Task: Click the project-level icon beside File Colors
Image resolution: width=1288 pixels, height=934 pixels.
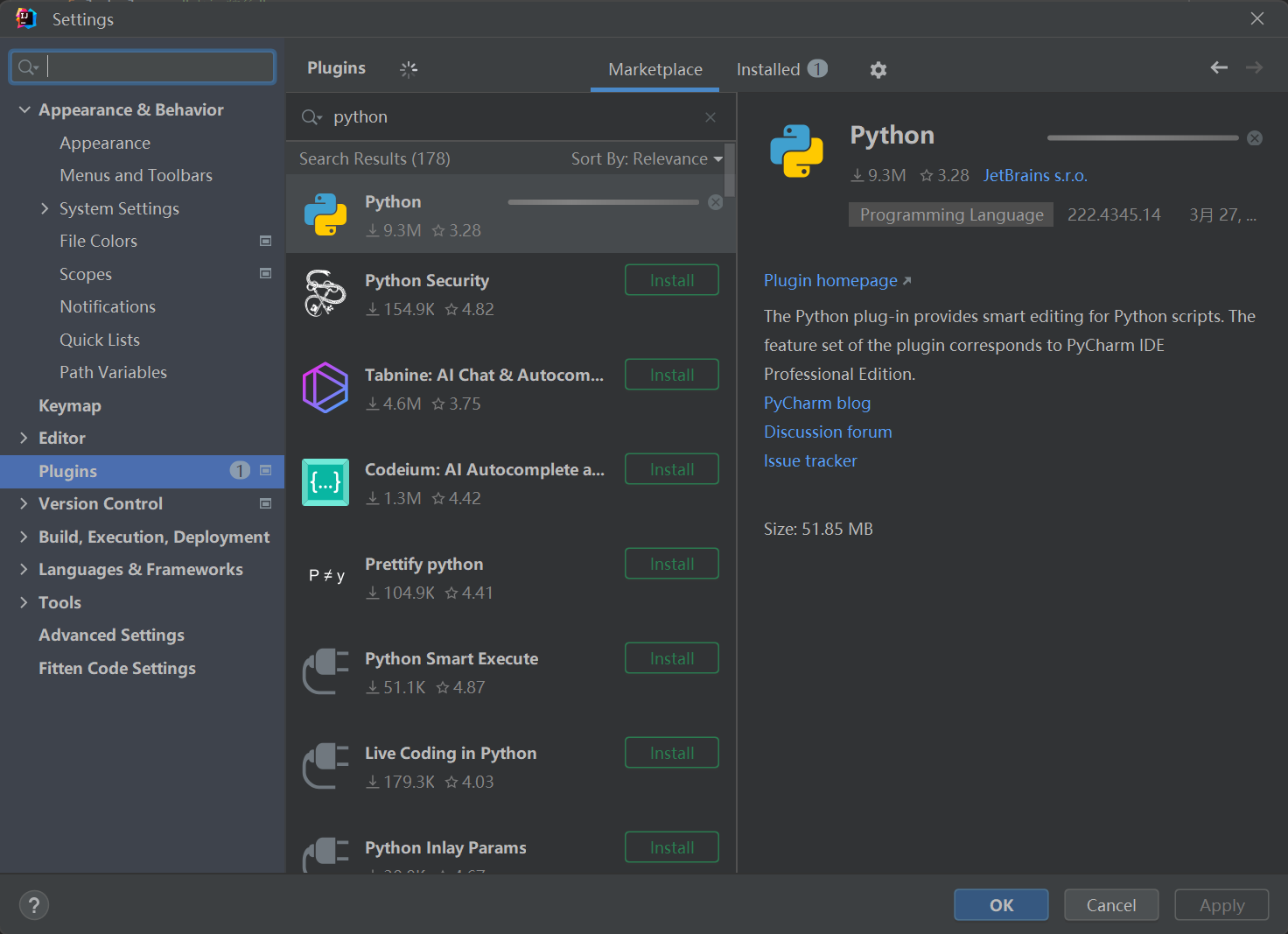Action: pyautogui.click(x=266, y=241)
